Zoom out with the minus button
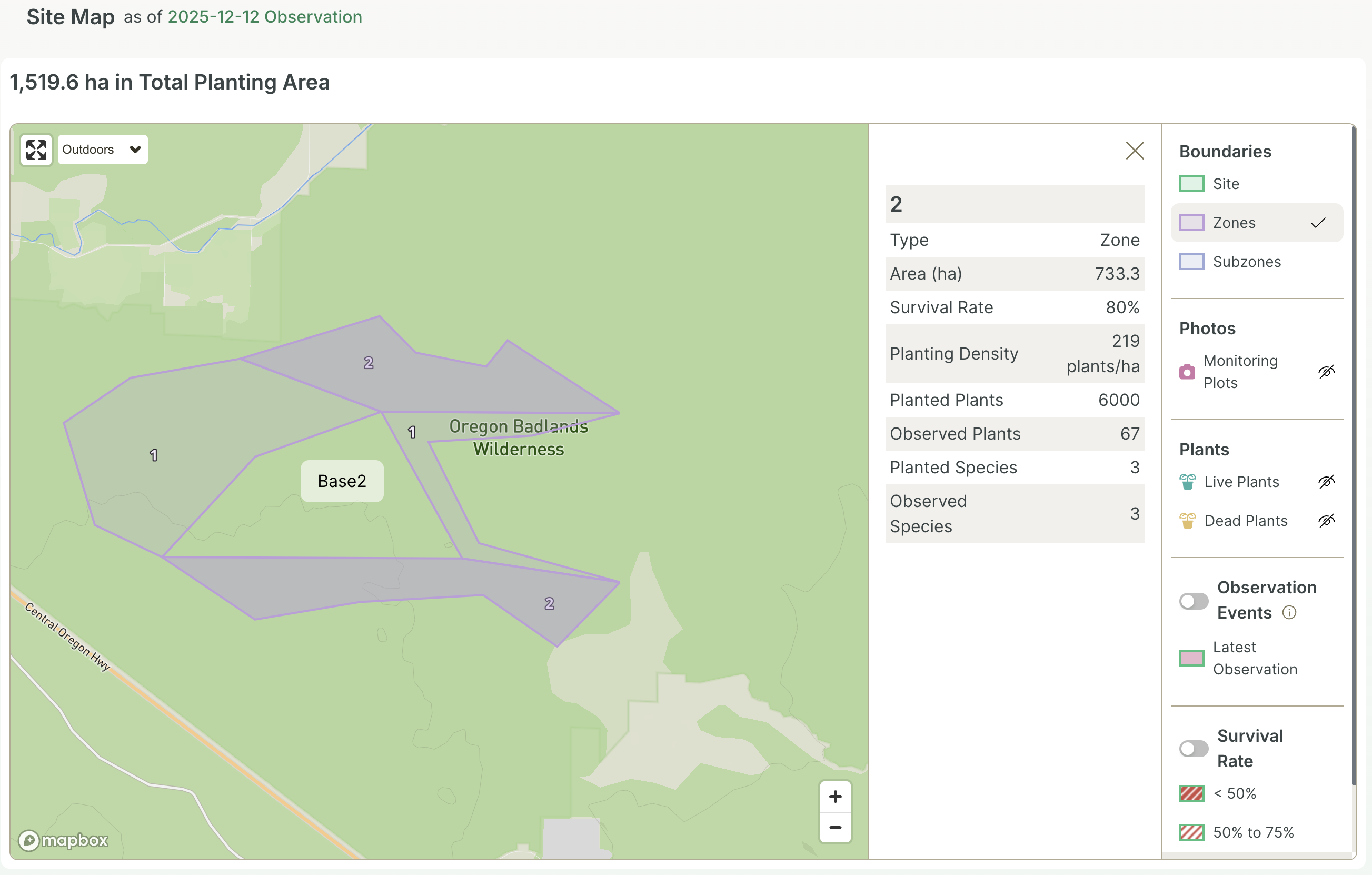Image resolution: width=1372 pixels, height=875 pixels. [834, 827]
